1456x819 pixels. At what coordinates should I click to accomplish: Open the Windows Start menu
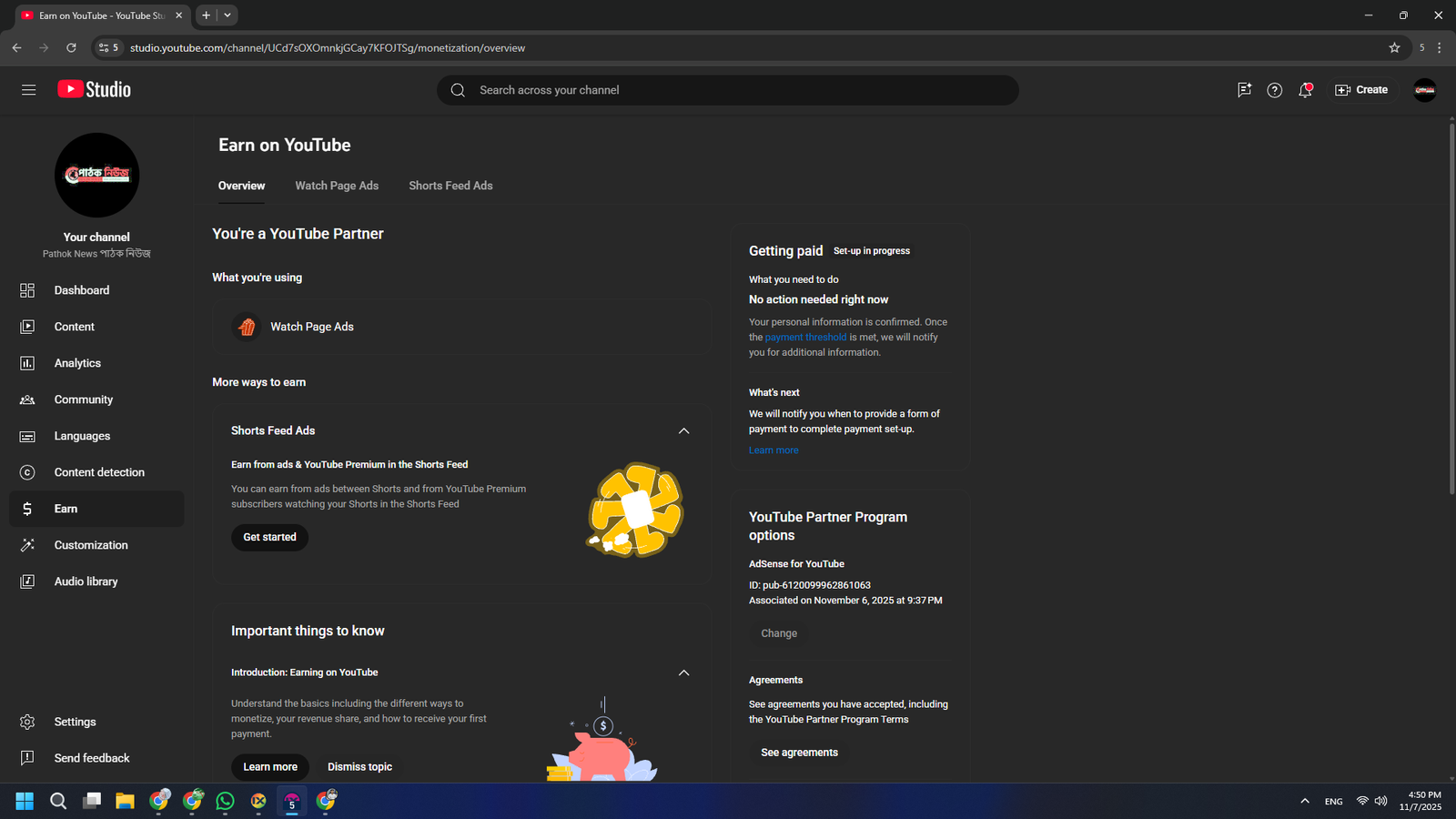coord(25,801)
